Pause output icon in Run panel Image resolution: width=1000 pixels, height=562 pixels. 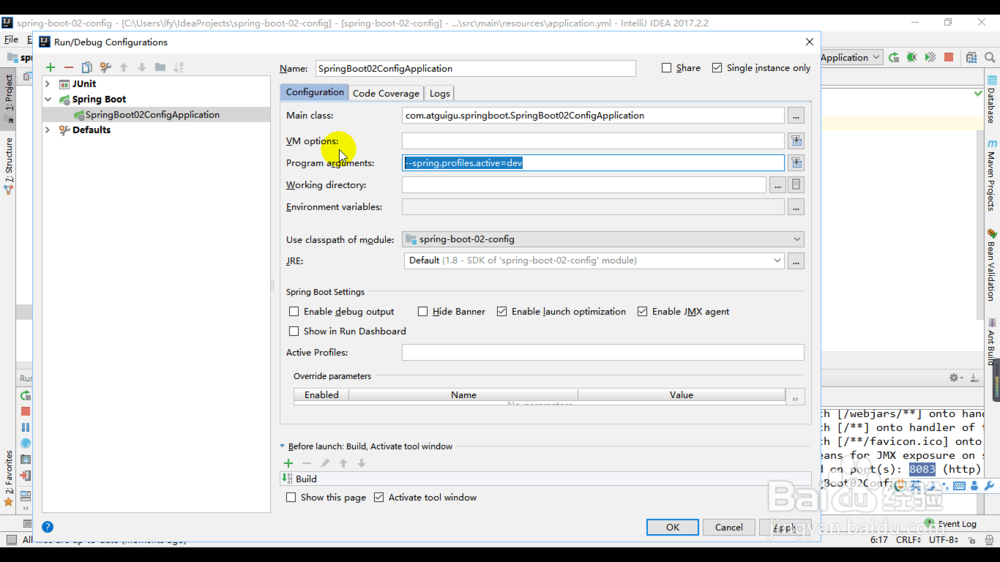pyautogui.click(x=26, y=427)
